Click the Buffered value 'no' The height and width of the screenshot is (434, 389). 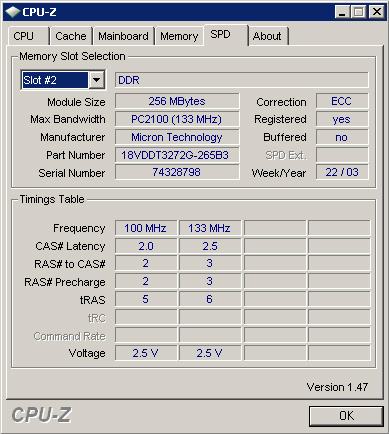tap(342, 137)
